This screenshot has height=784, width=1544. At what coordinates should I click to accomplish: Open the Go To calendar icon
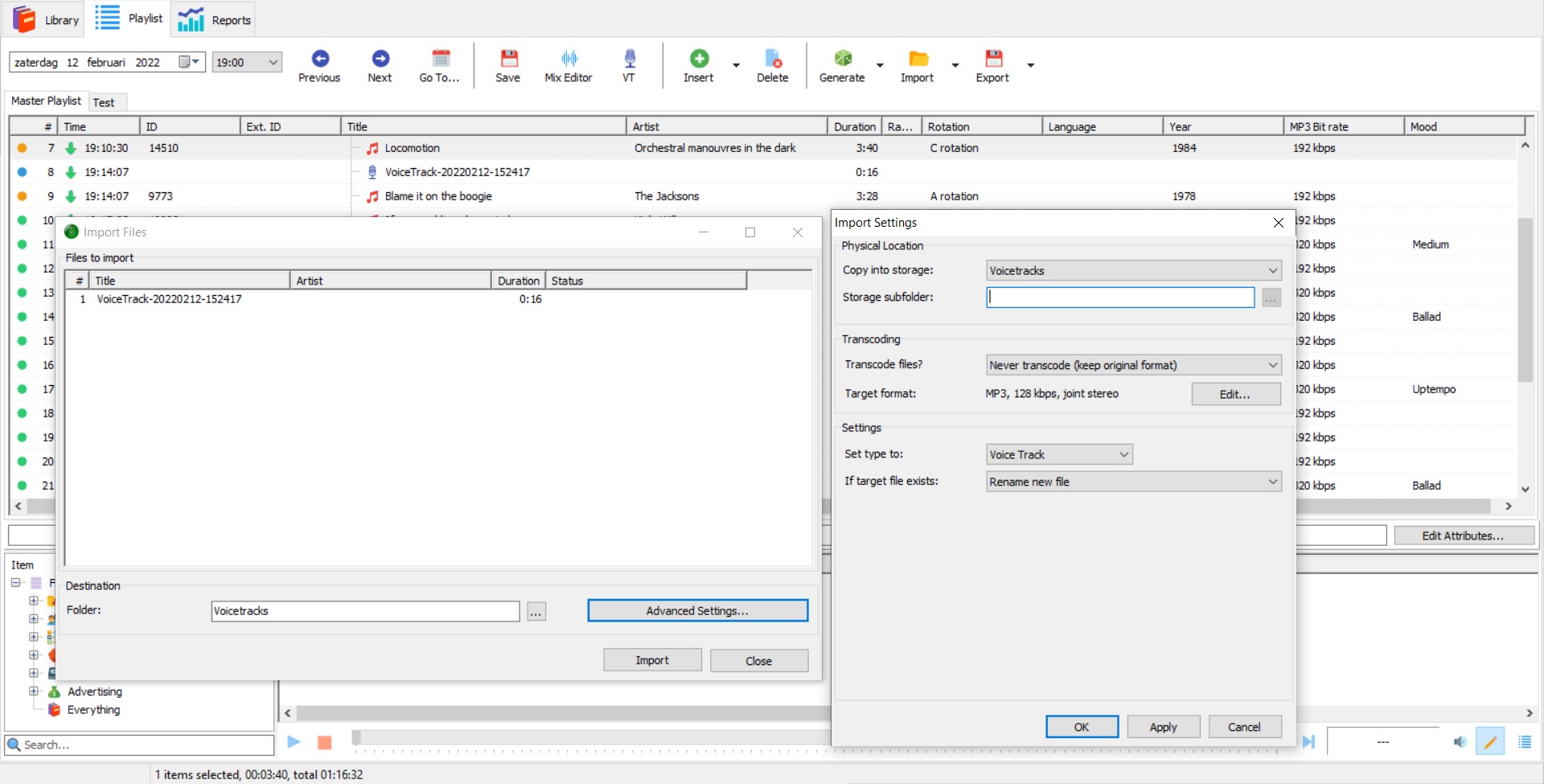pos(440,59)
